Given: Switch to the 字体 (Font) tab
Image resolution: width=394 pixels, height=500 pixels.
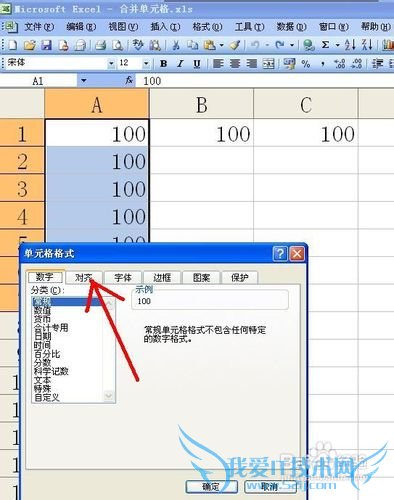Looking at the screenshot, I should click(x=123, y=277).
